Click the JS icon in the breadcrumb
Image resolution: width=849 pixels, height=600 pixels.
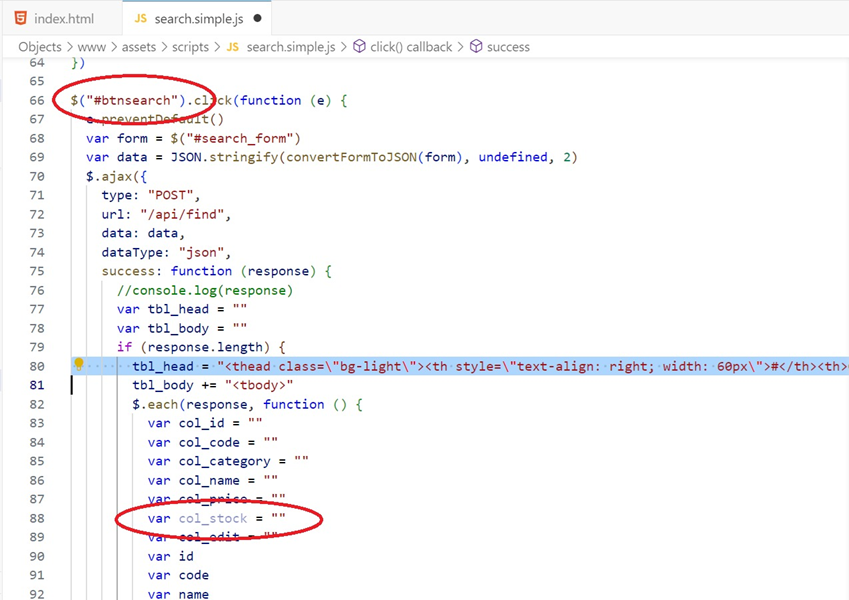(233, 47)
